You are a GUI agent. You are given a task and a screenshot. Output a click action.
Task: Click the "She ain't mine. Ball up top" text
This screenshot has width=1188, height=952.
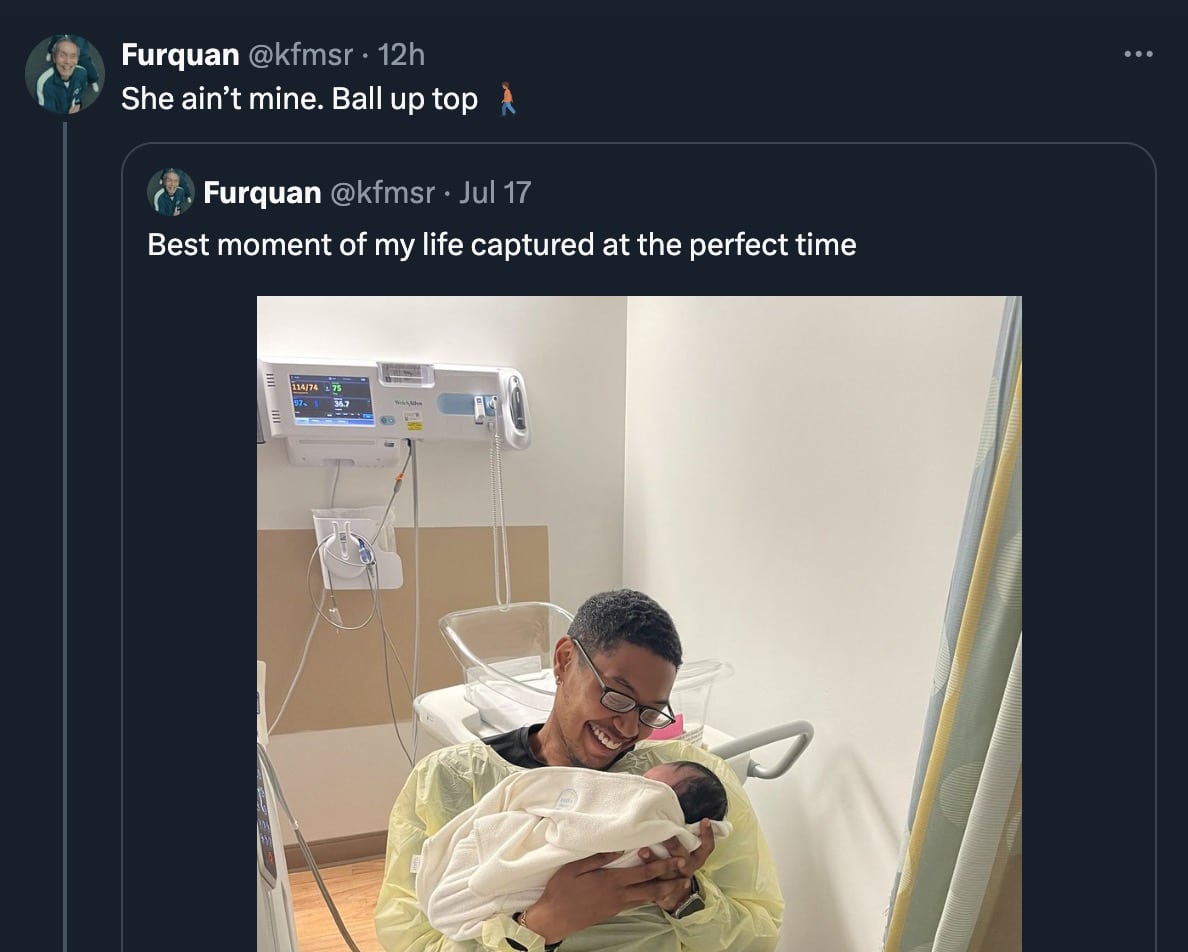(x=299, y=100)
